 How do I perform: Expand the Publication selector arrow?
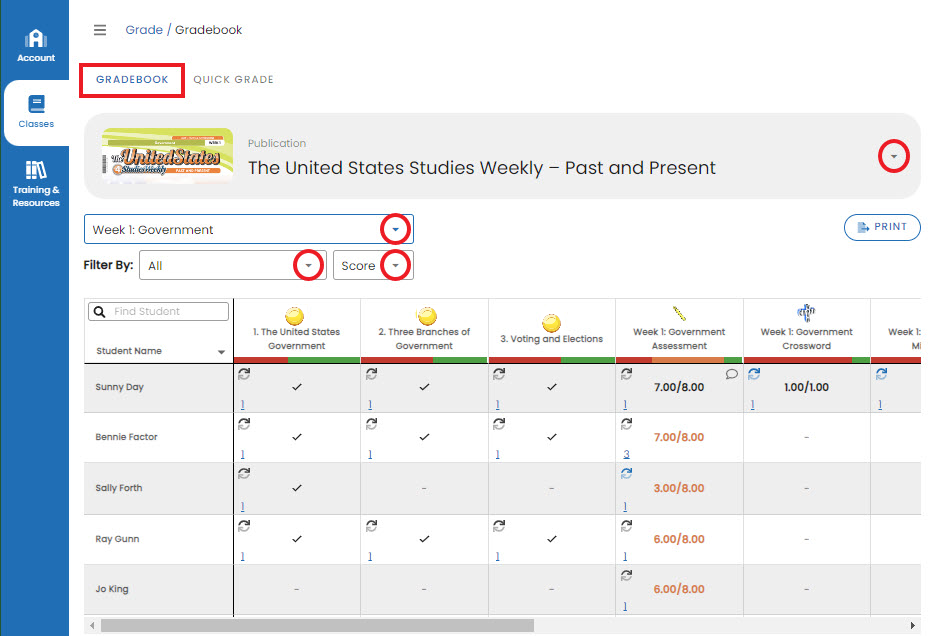pyautogui.click(x=893, y=156)
